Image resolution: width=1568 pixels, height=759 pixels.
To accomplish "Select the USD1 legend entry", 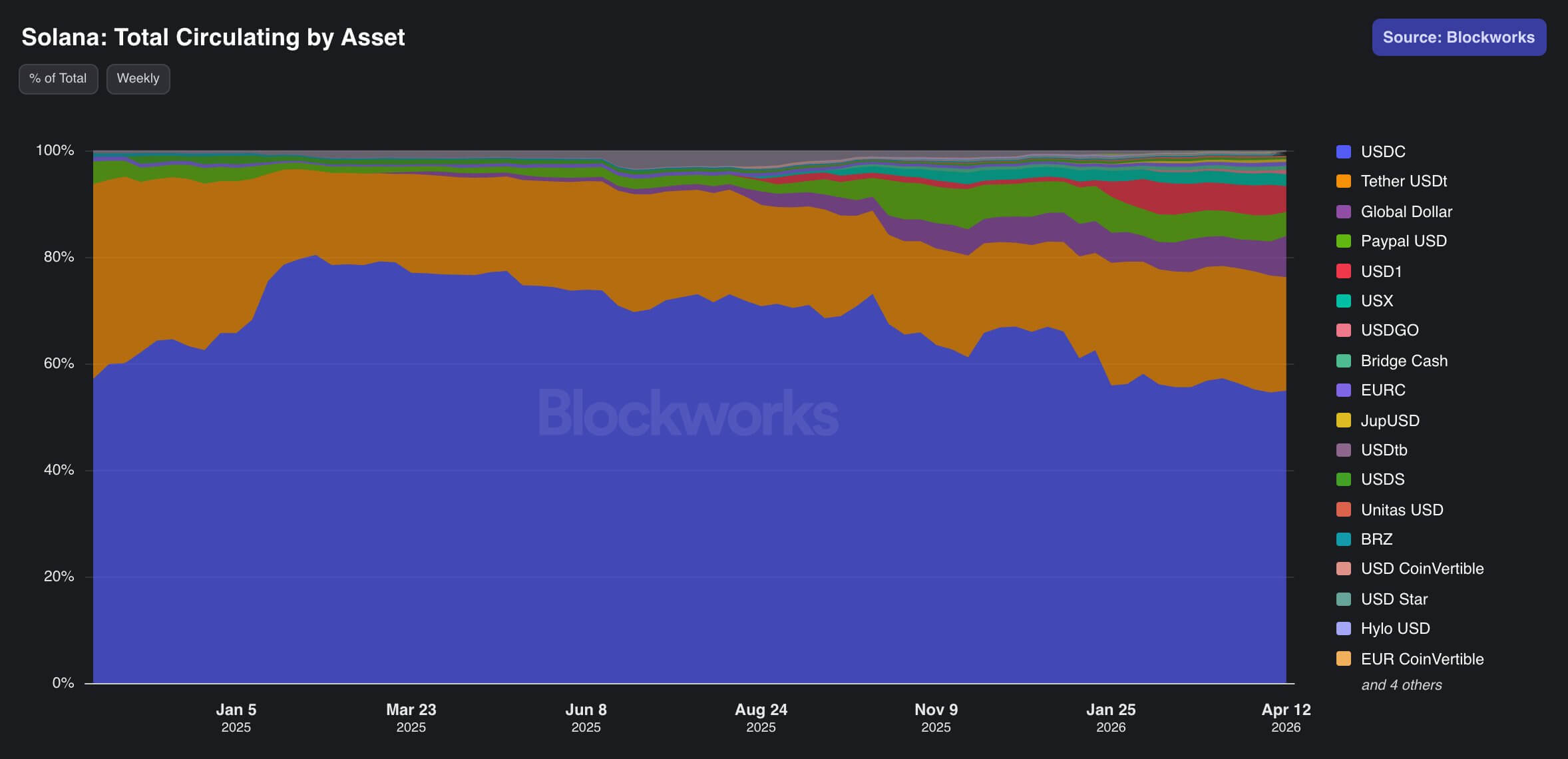I will click(1342, 271).
